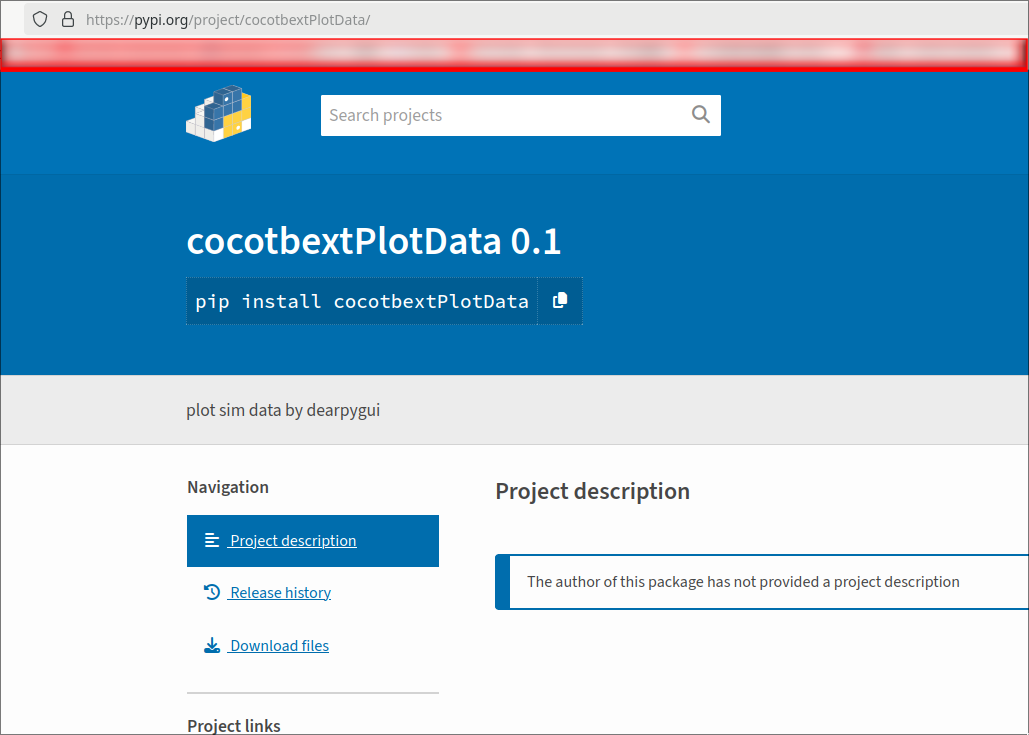Click the cocotbextPlotData 0.1 title
1029x735 pixels.
(x=373, y=242)
